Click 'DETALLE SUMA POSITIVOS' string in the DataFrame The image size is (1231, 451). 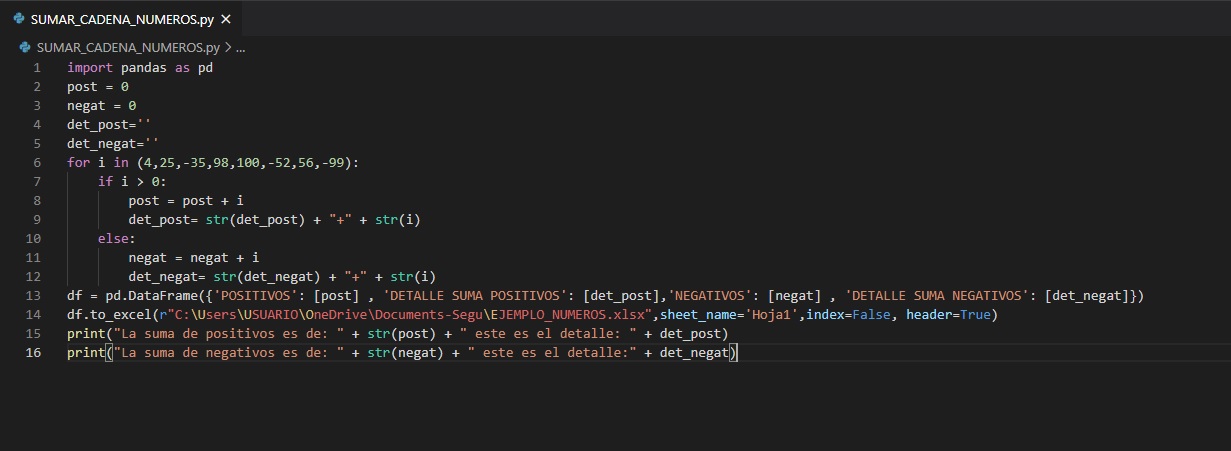coord(477,295)
